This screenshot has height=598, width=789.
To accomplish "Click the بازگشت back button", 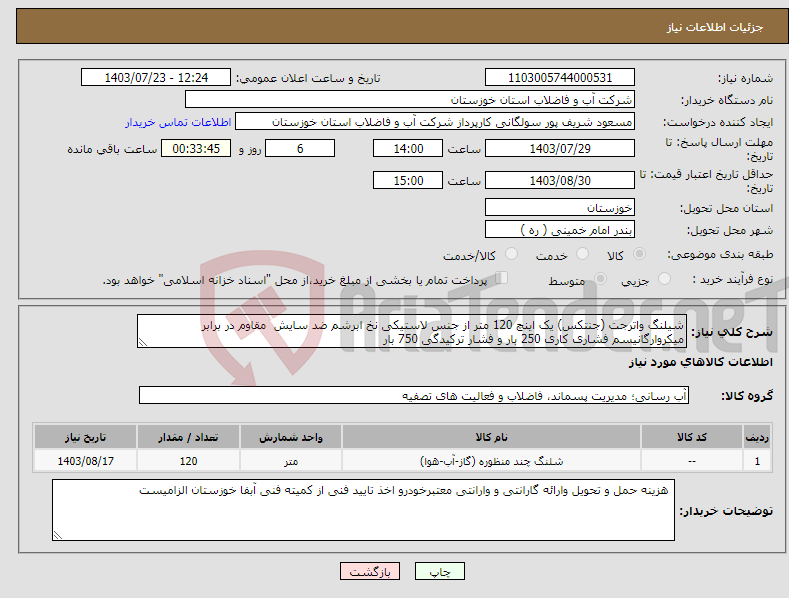I will tap(370, 571).
